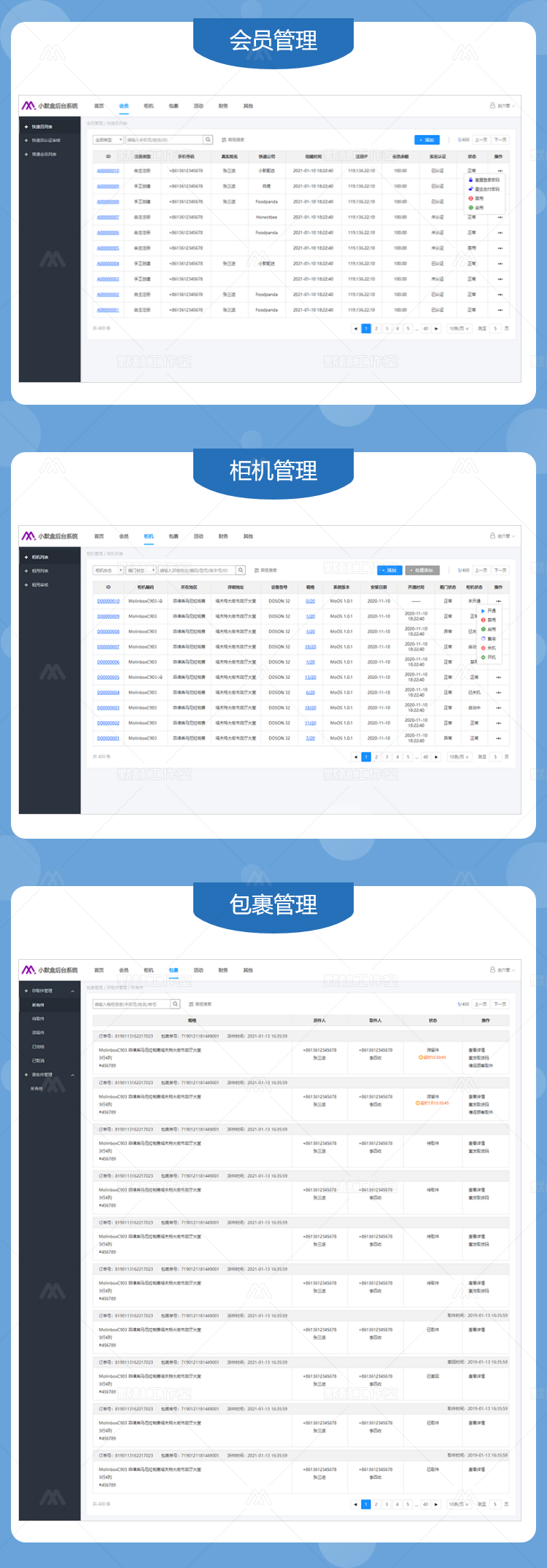The height and width of the screenshot is (1568, 547).
Task: Open more actions (…) for cabinet D00000001
Action: pyautogui.click(x=499, y=738)
